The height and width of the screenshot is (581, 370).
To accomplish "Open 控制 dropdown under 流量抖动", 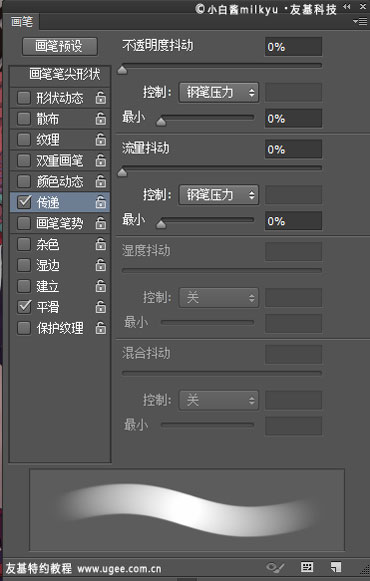I will [x=219, y=195].
